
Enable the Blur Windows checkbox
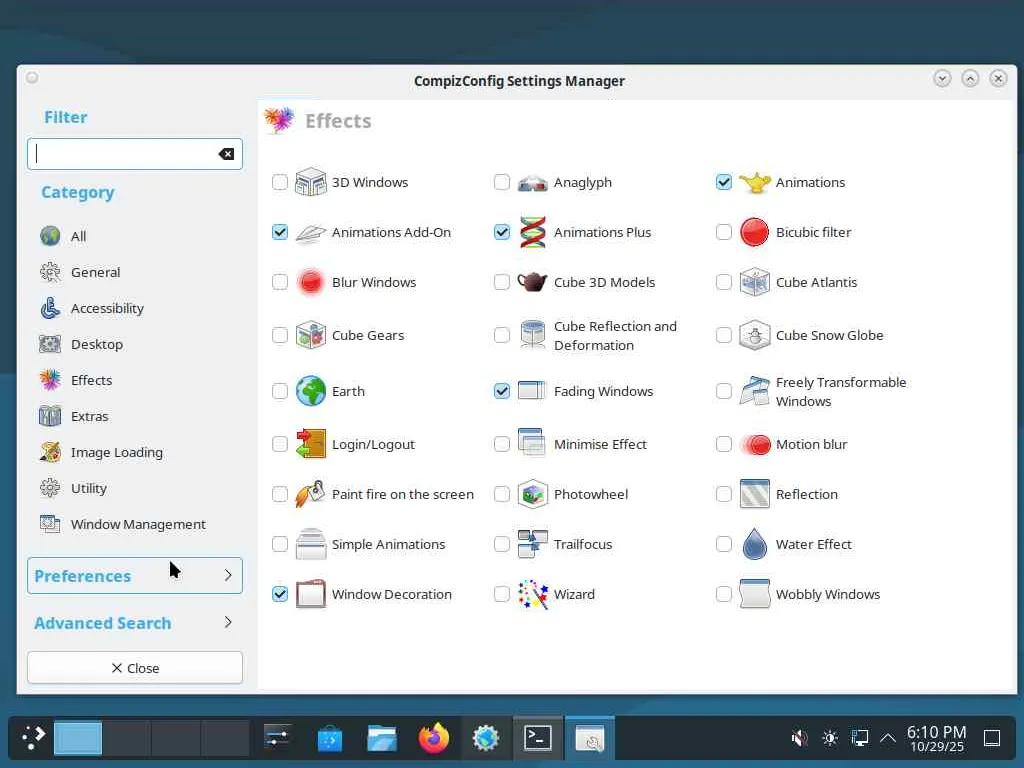[280, 282]
